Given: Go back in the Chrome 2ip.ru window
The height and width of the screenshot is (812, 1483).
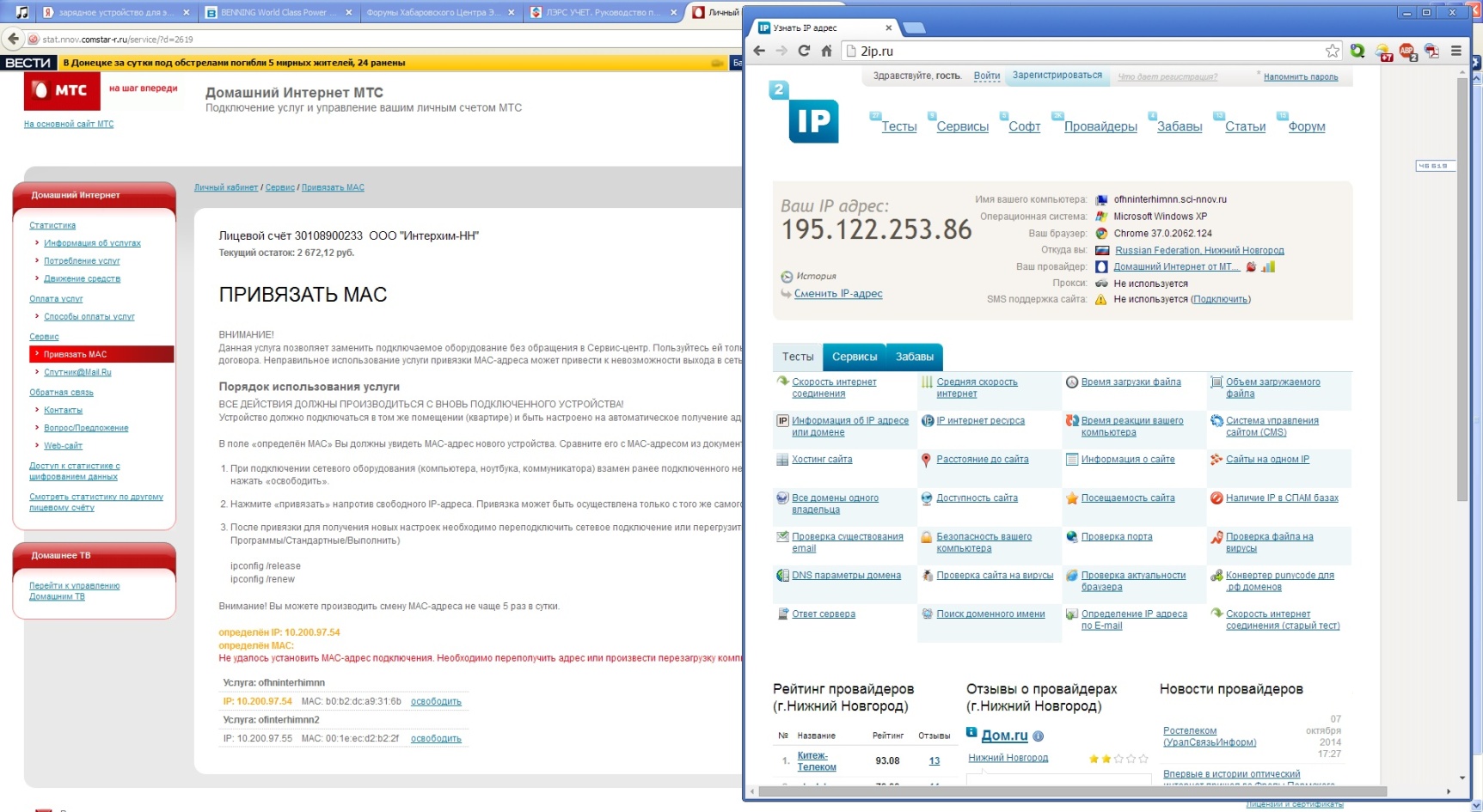Looking at the screenshot, I should (x=759, y=51).
